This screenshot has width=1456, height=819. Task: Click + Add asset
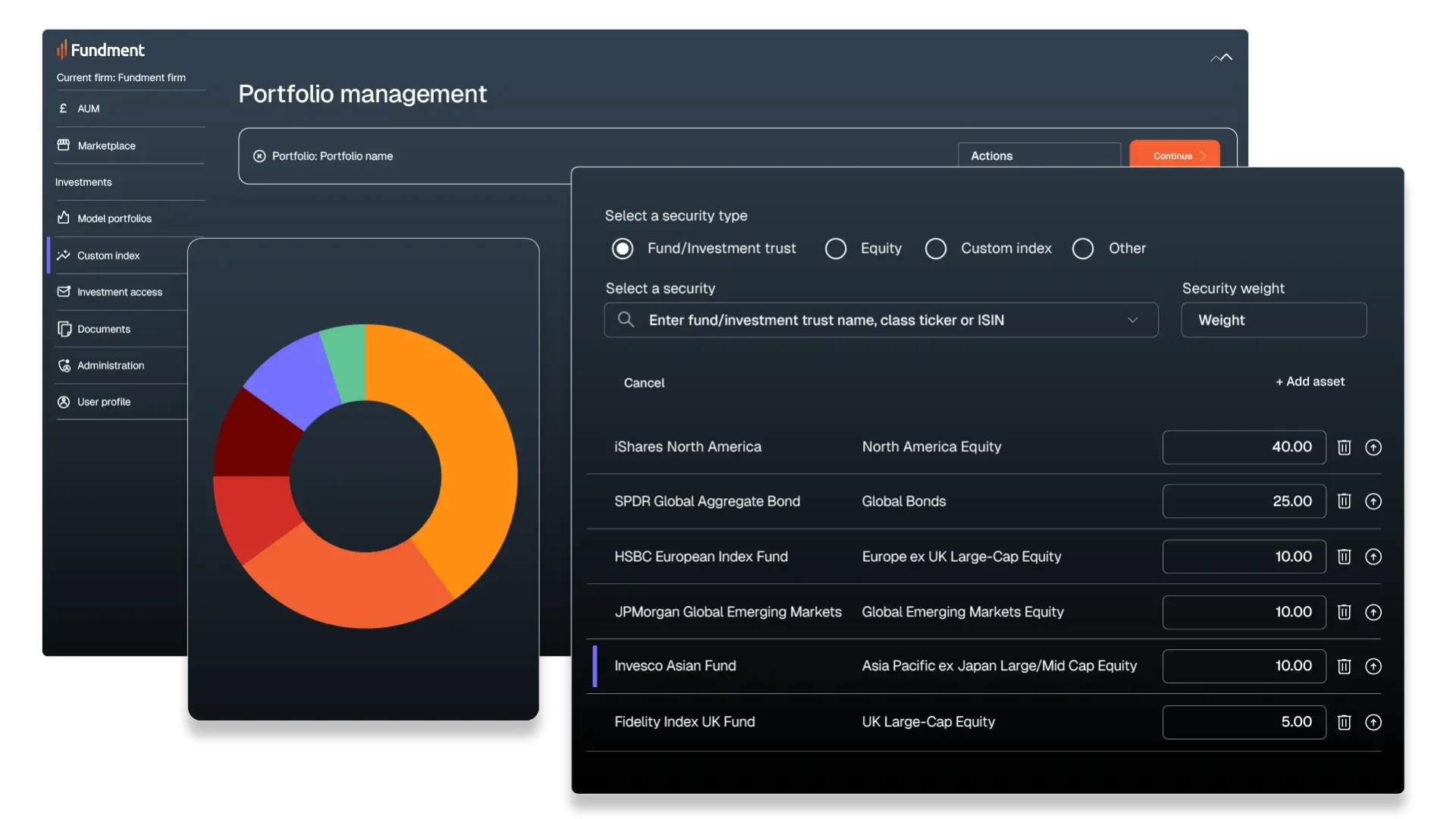1310,381
